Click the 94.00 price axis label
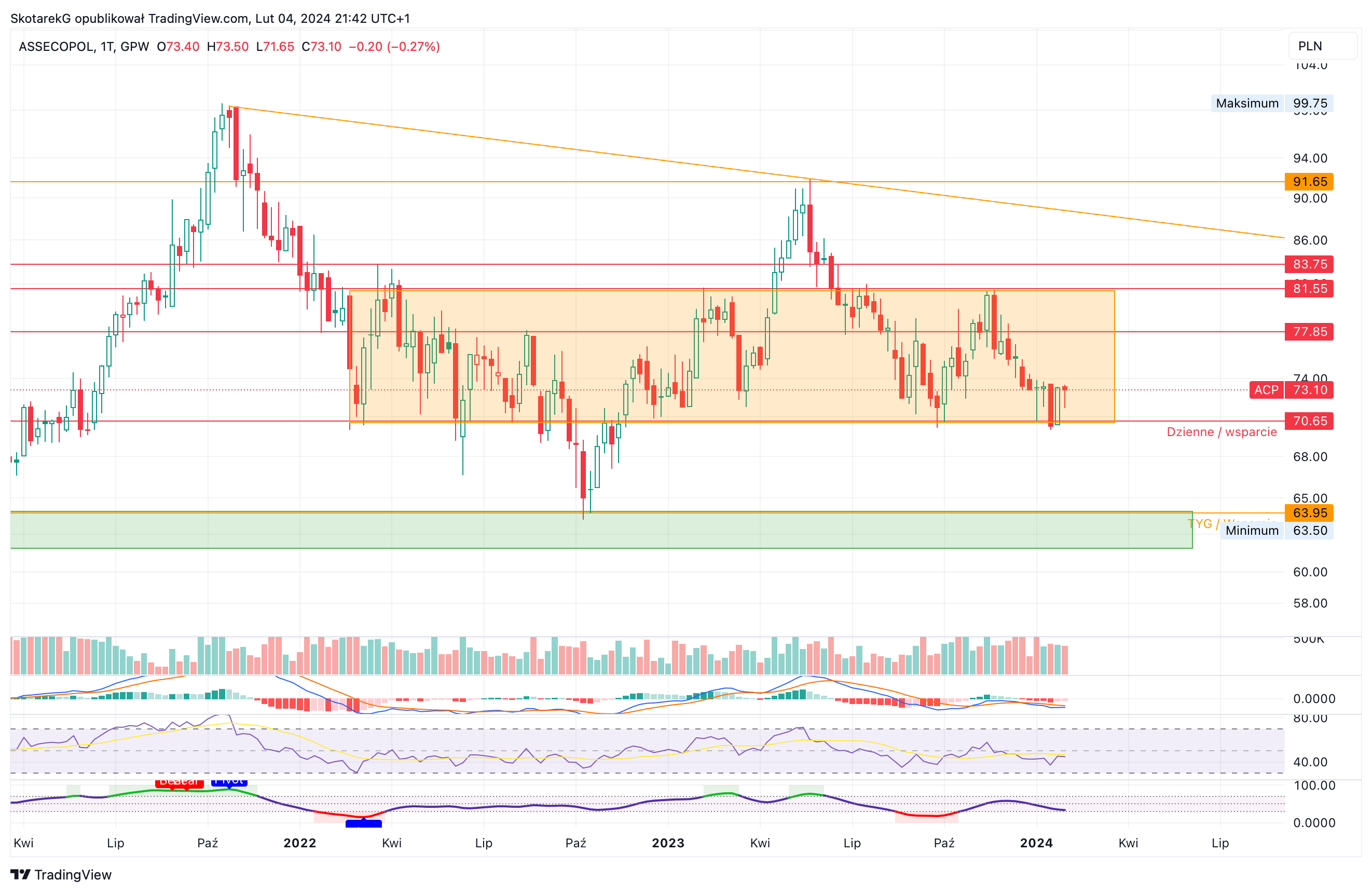Screen dimensions: 1372x893 [x=1310, y=158]
